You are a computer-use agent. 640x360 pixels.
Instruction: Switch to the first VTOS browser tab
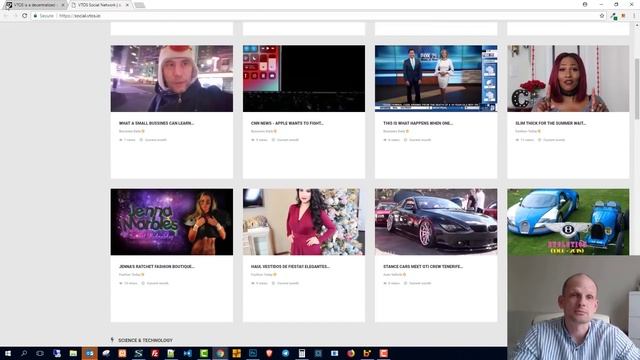[x=35, y=5]
